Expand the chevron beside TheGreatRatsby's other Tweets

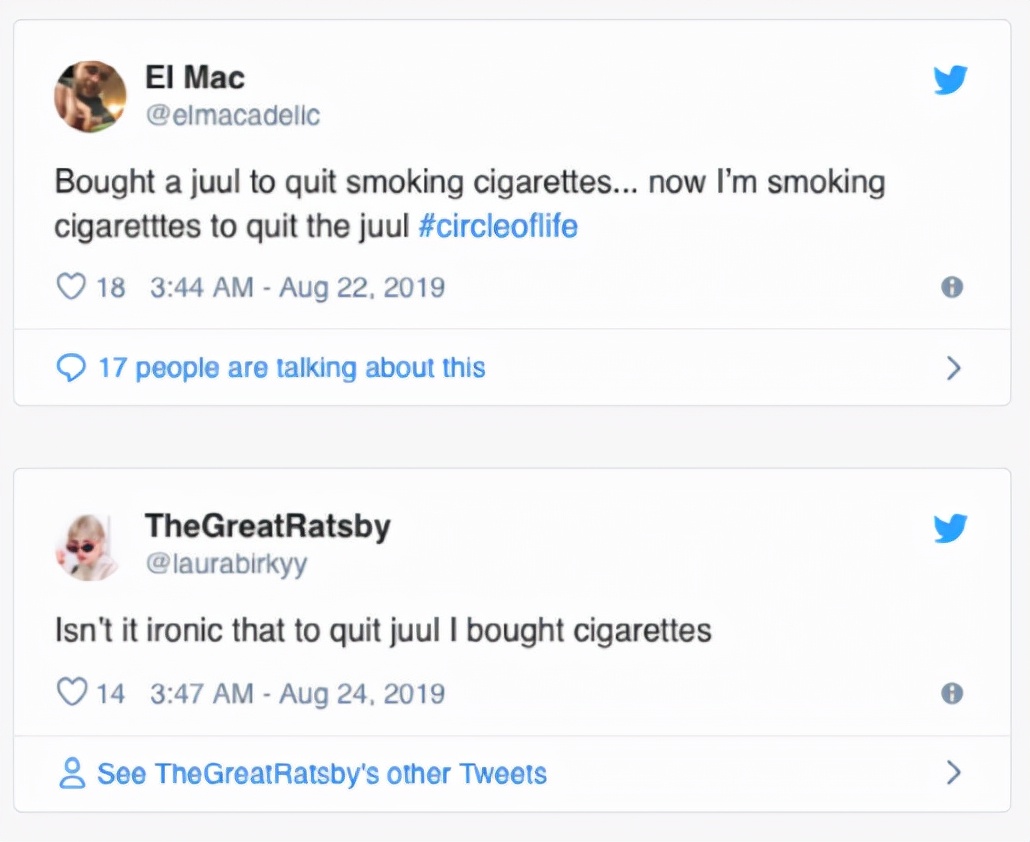953,773
